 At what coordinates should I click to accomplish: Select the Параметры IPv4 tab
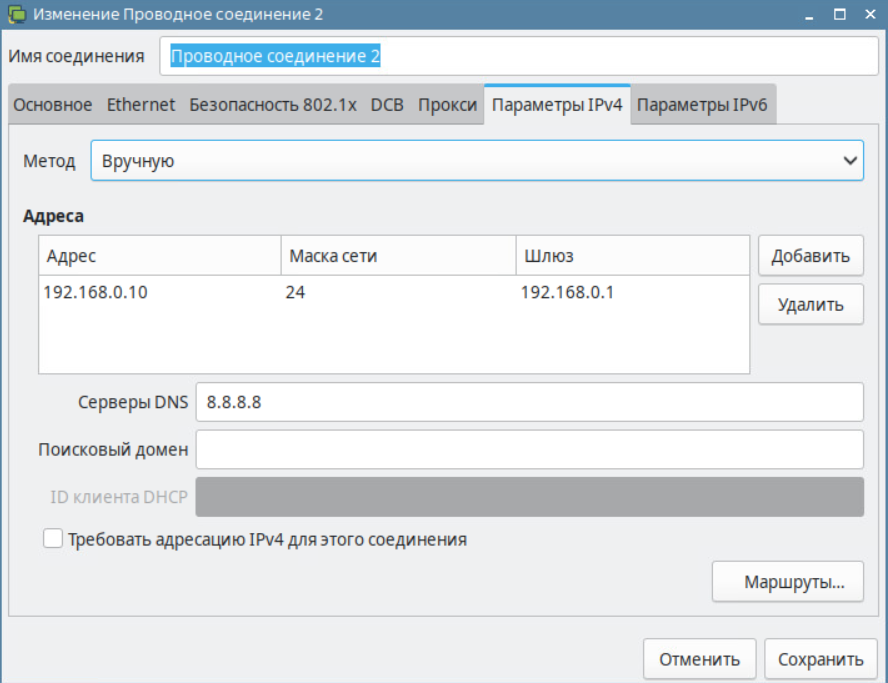(557, 104)
